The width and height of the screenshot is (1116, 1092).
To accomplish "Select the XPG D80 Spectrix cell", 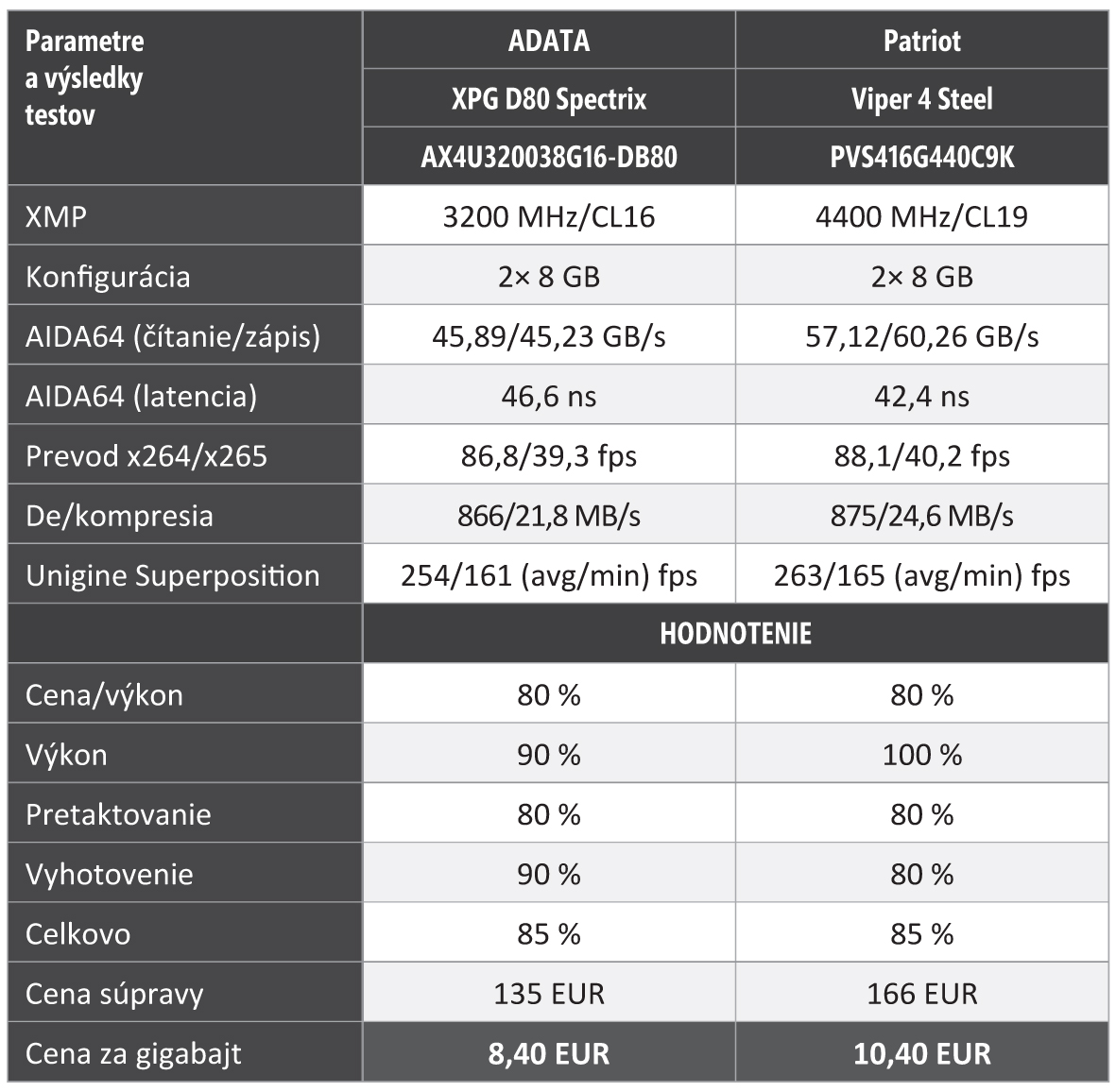I will coord(549,99).
